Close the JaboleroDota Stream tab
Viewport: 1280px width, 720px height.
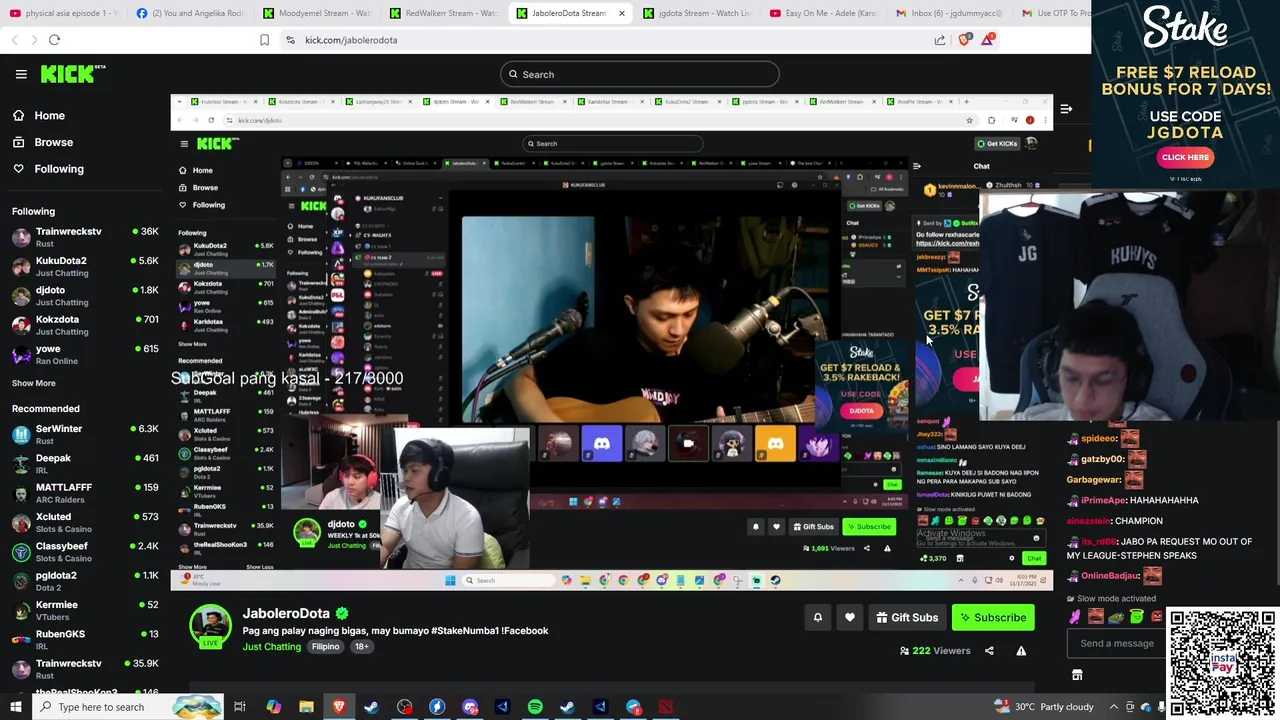click(622, 13)
